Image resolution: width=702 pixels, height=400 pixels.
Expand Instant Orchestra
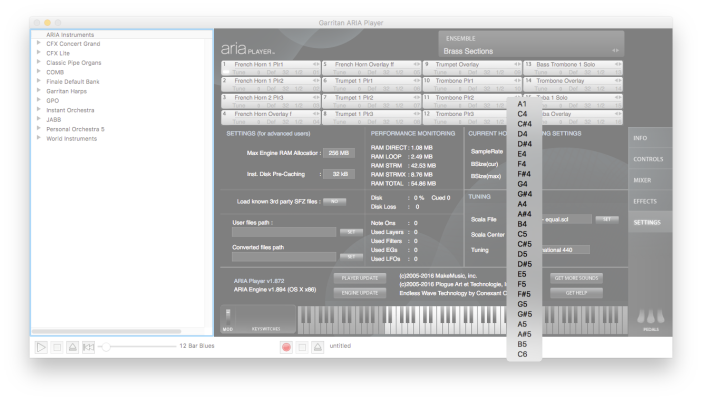click(39, 110)
